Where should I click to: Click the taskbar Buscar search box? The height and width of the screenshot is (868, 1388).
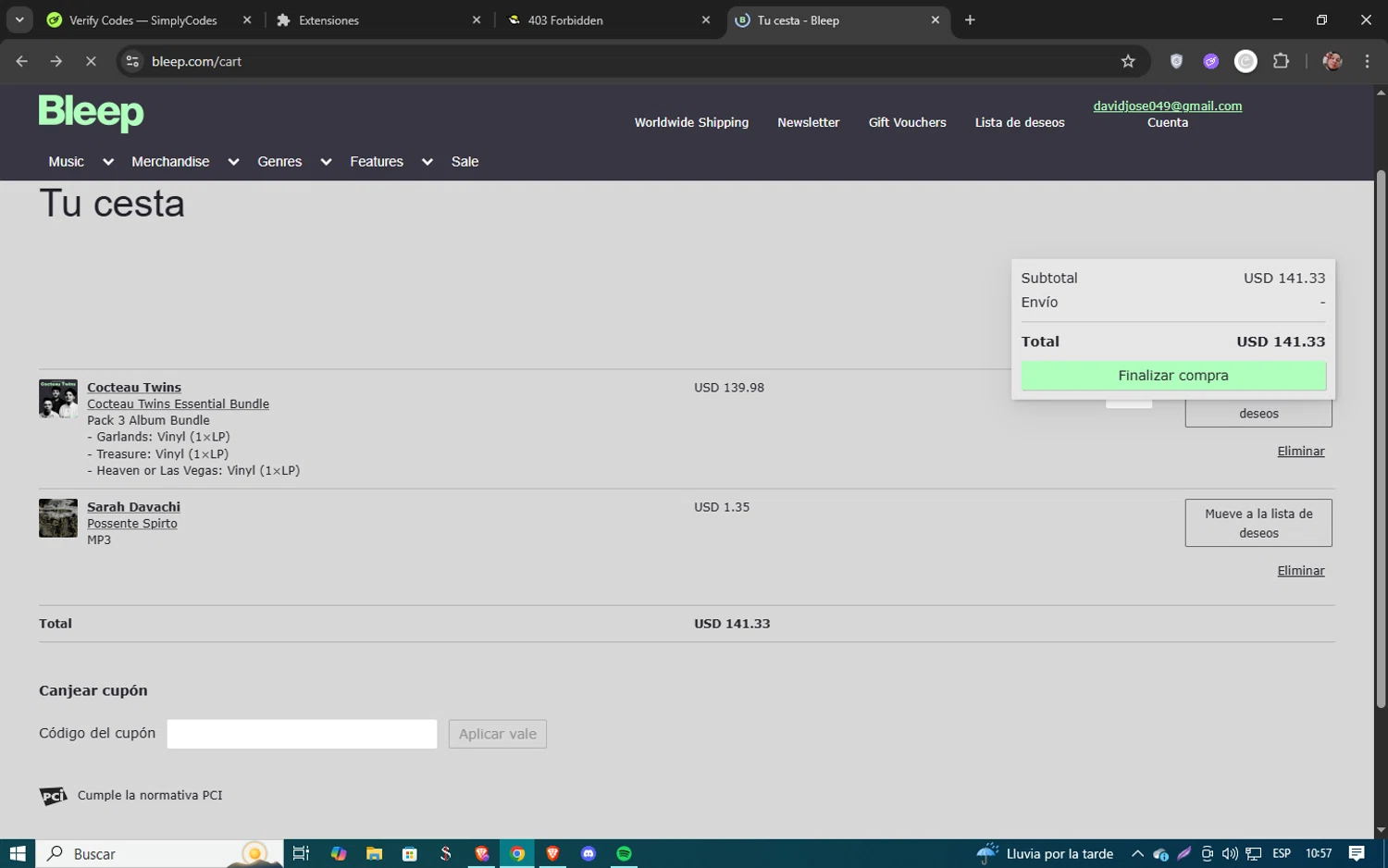(159, 853)
